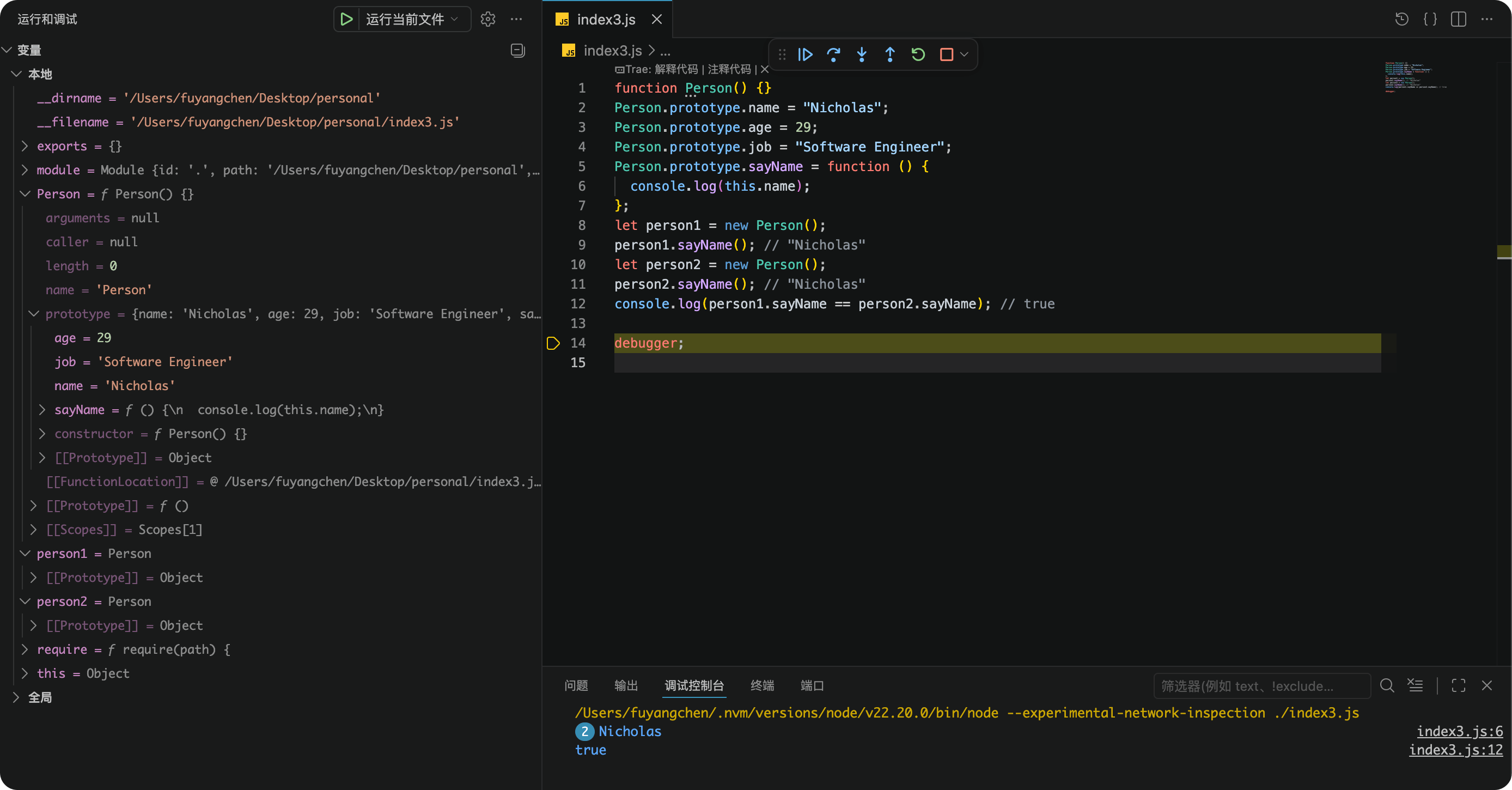Grab the debug toolbar drag handle

pos(782,54)
